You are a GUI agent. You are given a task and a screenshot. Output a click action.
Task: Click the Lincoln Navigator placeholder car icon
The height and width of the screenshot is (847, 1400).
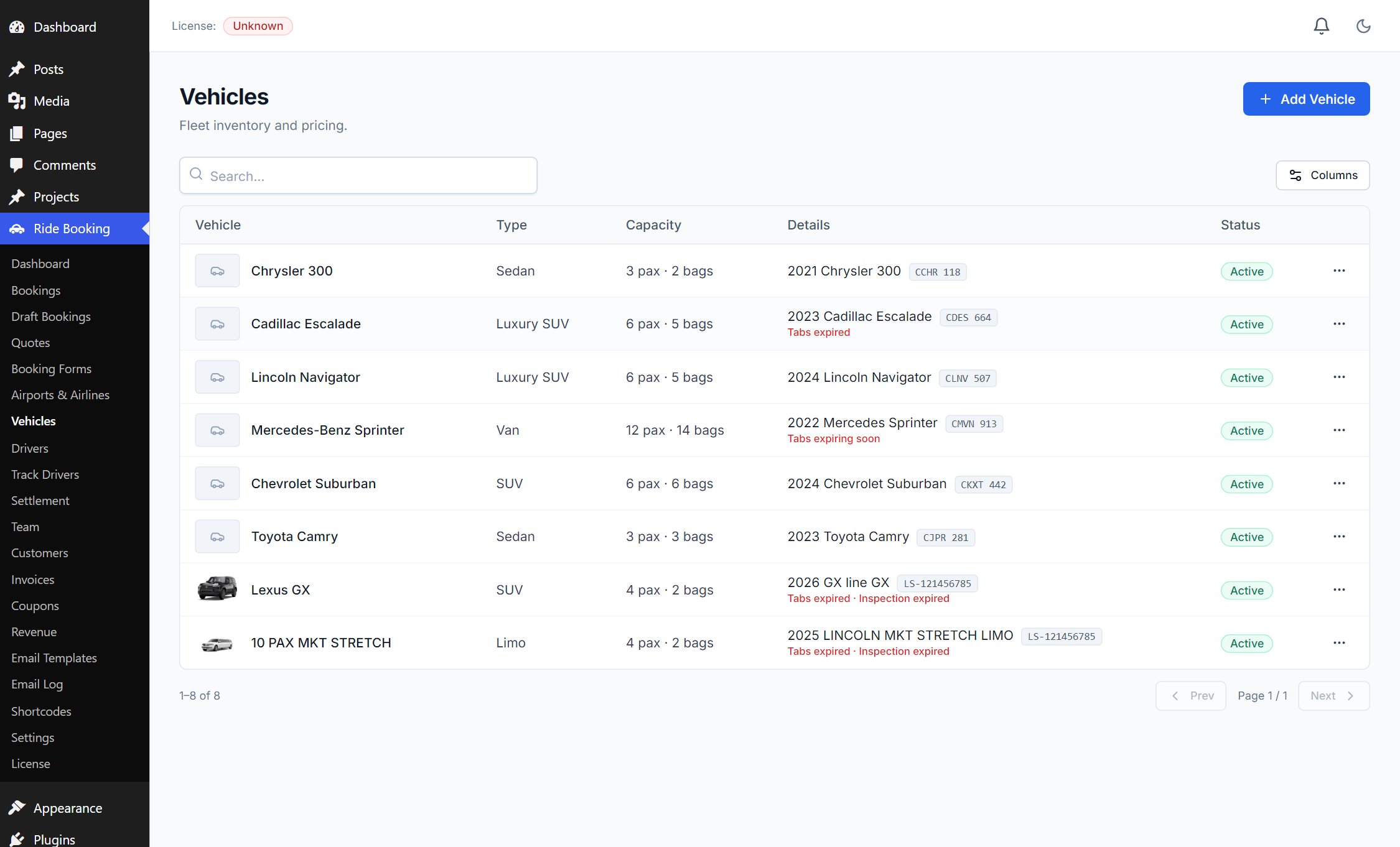click(217, 377)
